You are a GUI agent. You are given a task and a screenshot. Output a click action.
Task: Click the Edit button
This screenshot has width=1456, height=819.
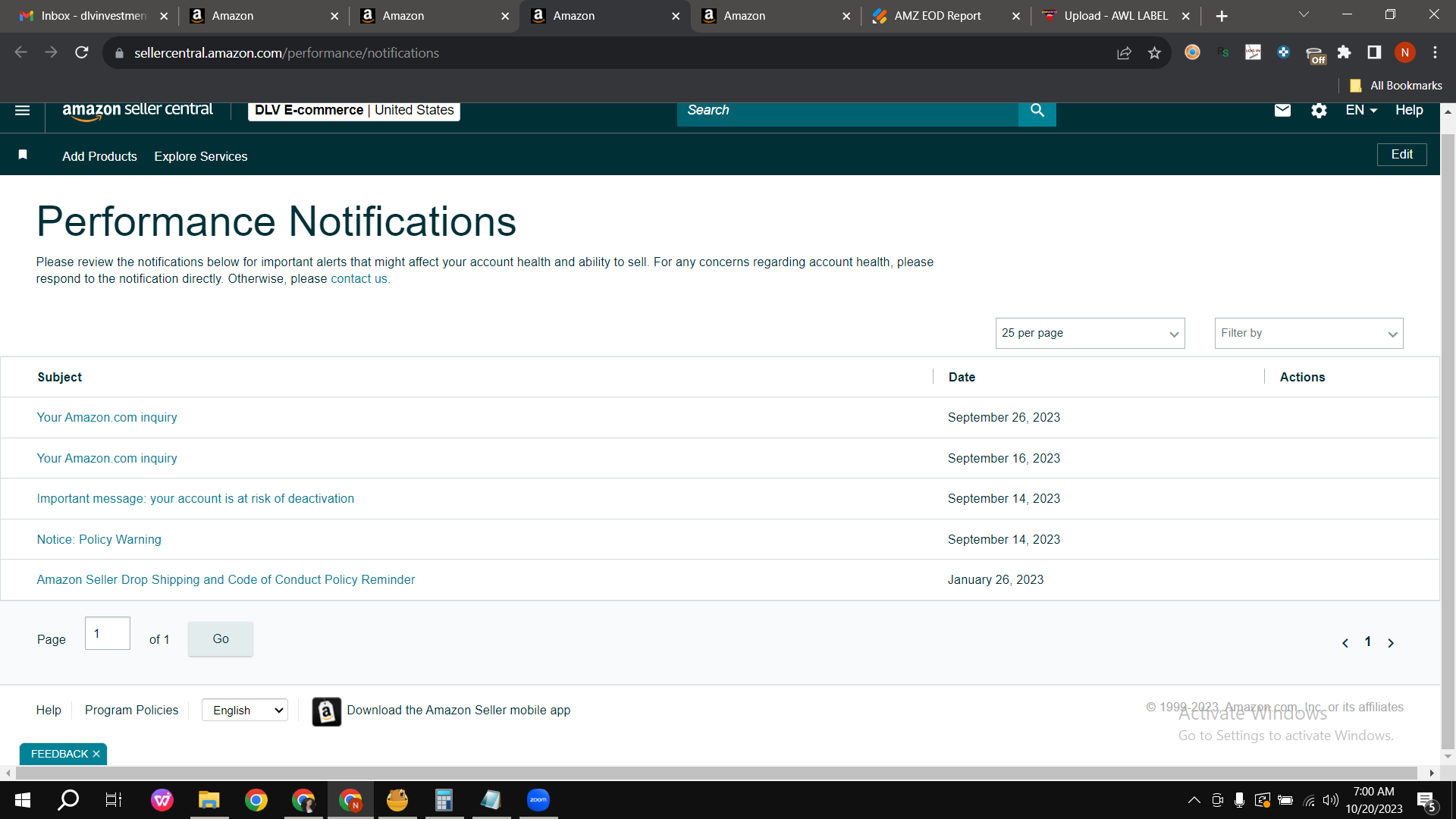[x=1401, y=155]
